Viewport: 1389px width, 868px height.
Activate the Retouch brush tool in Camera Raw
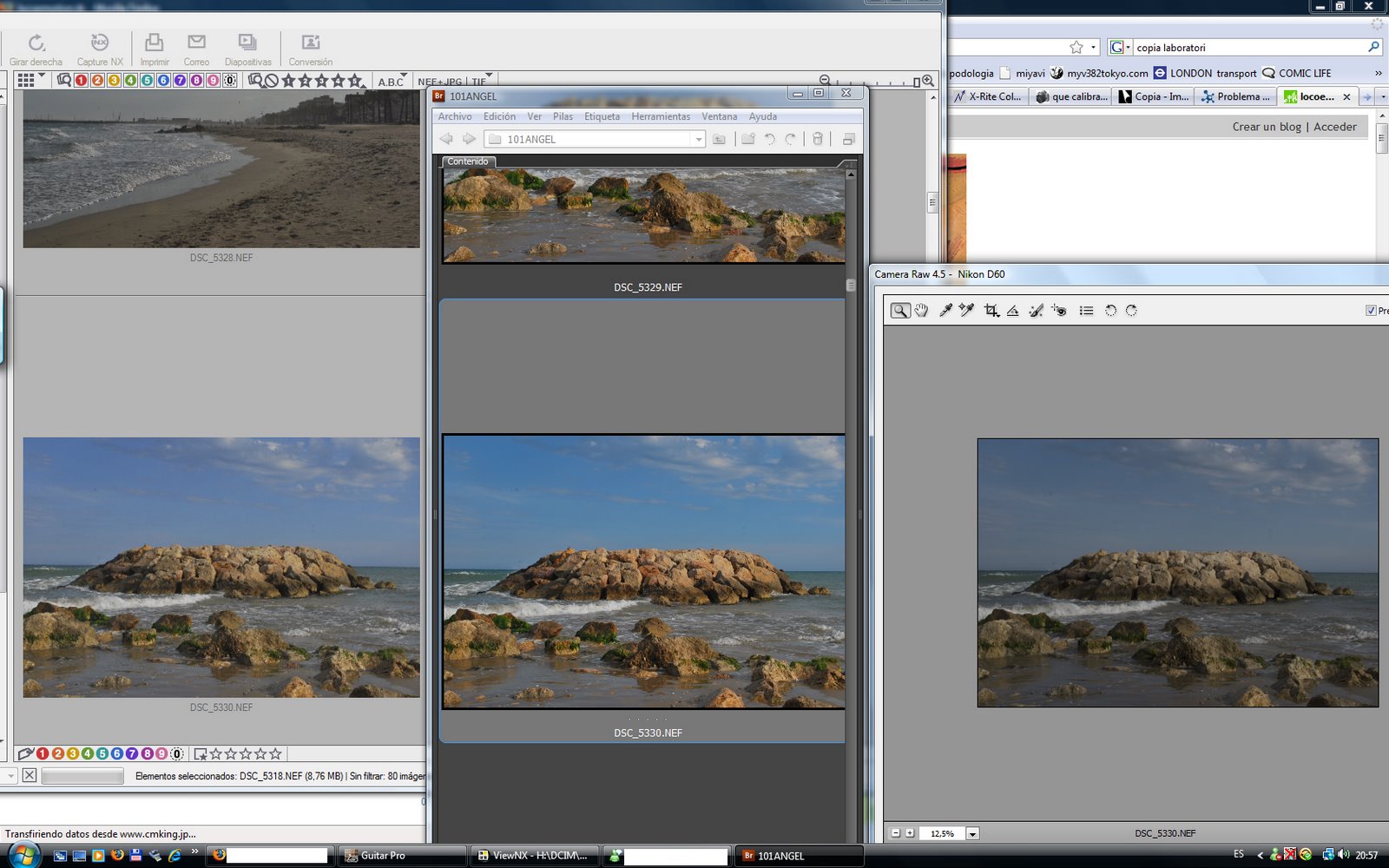point(1036,311)
